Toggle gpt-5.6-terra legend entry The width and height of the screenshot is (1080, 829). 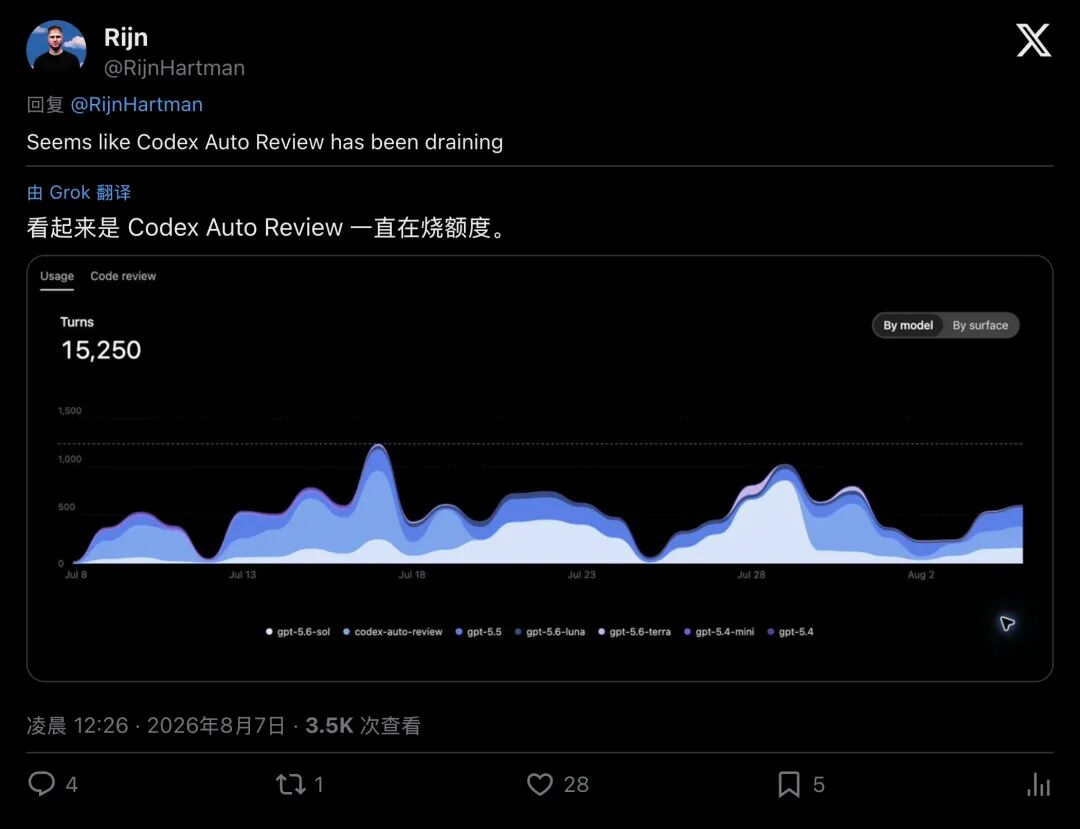coord(634,631)
